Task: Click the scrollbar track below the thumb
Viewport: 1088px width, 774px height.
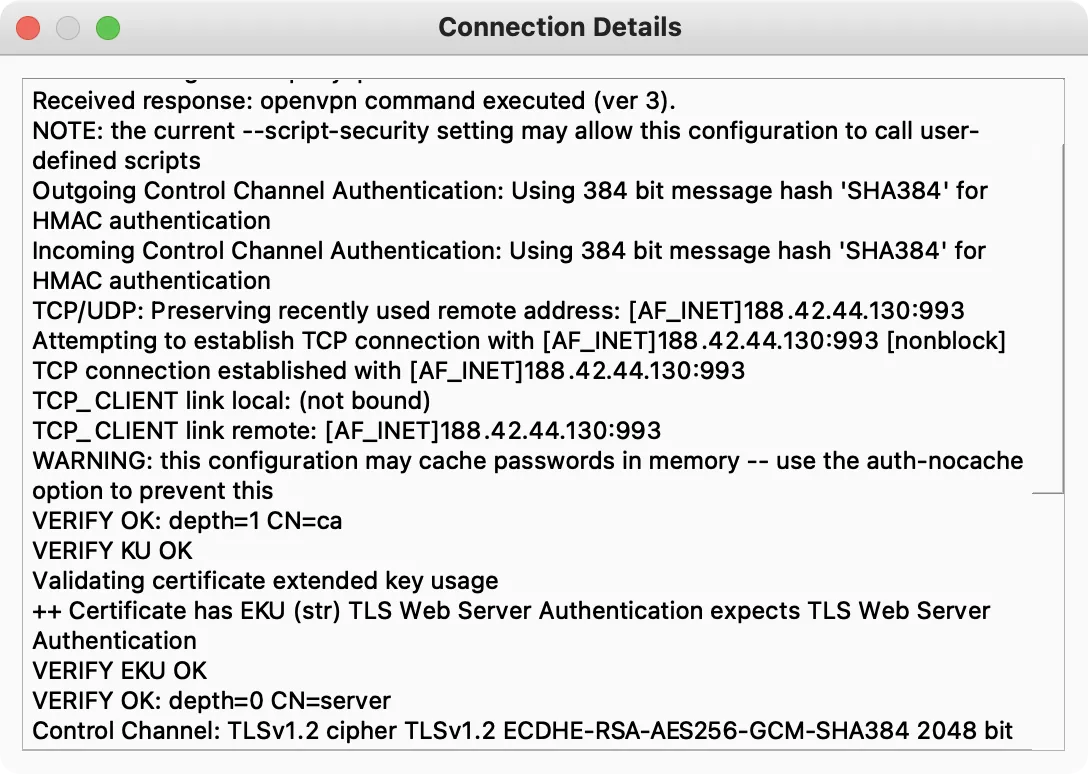Action: tap(1046, 620)
